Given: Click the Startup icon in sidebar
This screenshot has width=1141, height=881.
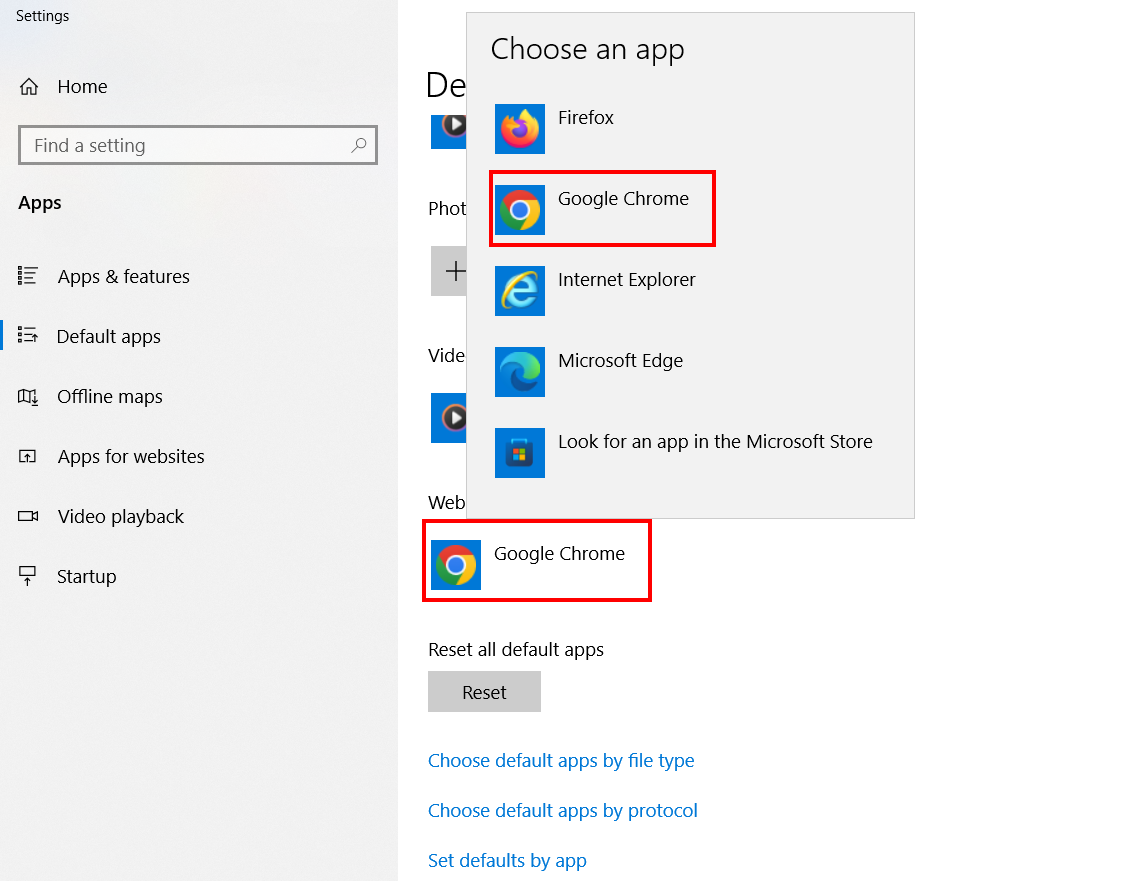Looking at the screenshot, I should pyautogui.click(x=28, y=575).
